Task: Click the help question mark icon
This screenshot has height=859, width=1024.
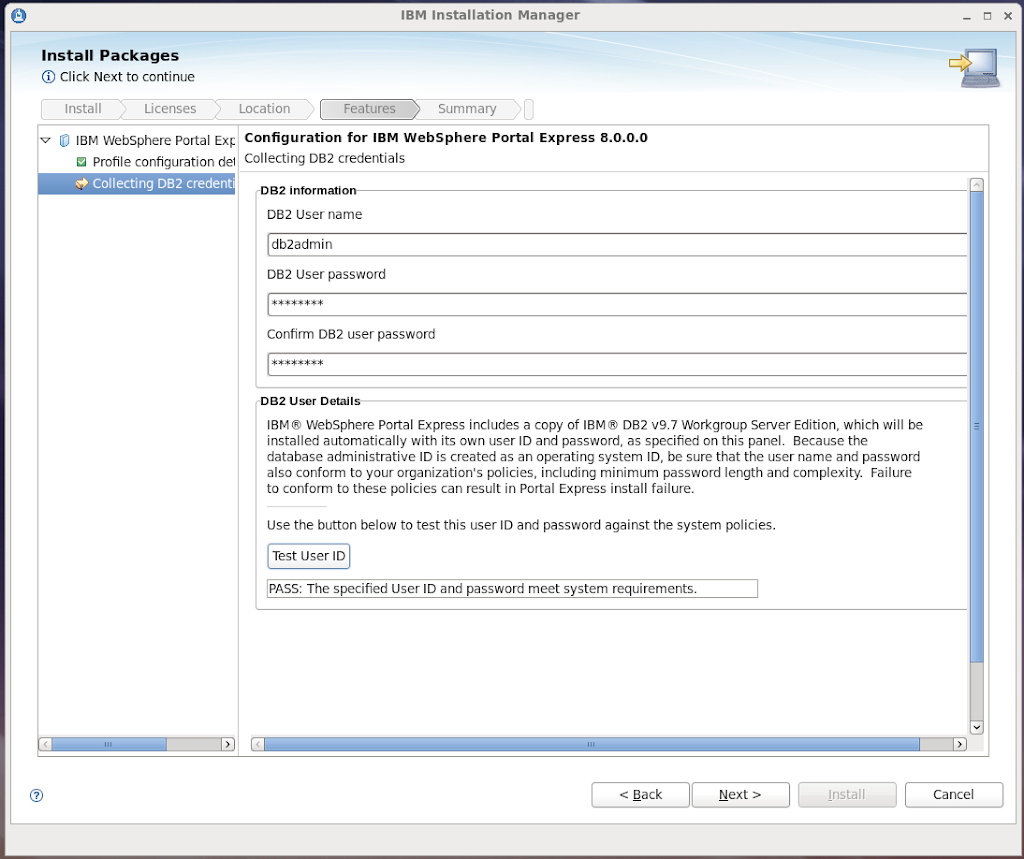Action: click(x=37, y=796)
